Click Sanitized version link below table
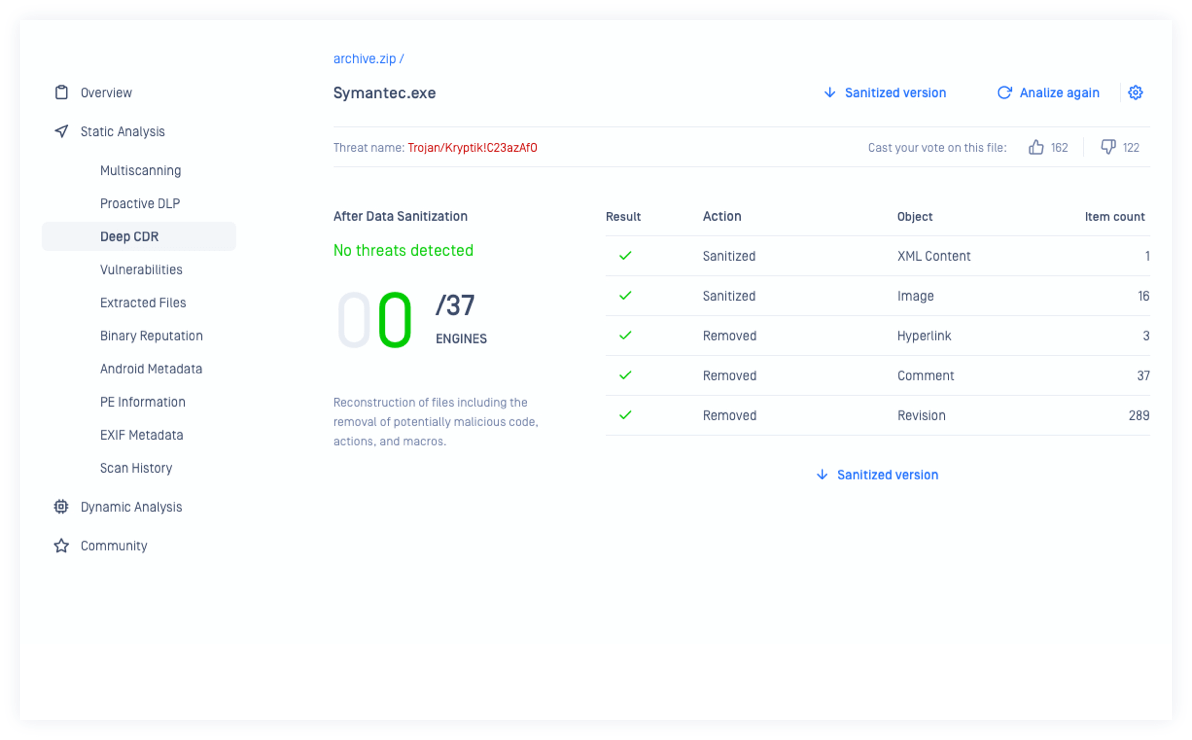Image resolution: width=1192 pixels, height=740 pixels. (x=877, y=475)
